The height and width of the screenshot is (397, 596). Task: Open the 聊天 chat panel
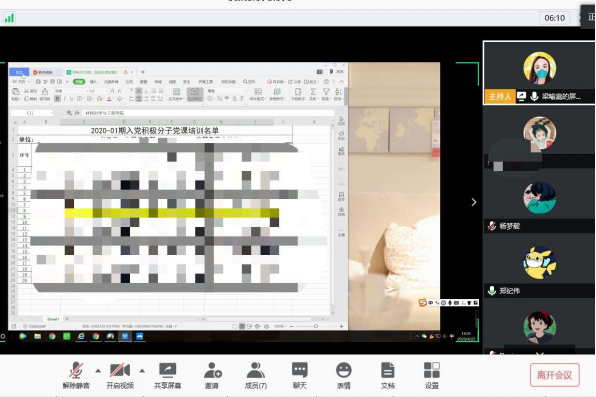300,375
